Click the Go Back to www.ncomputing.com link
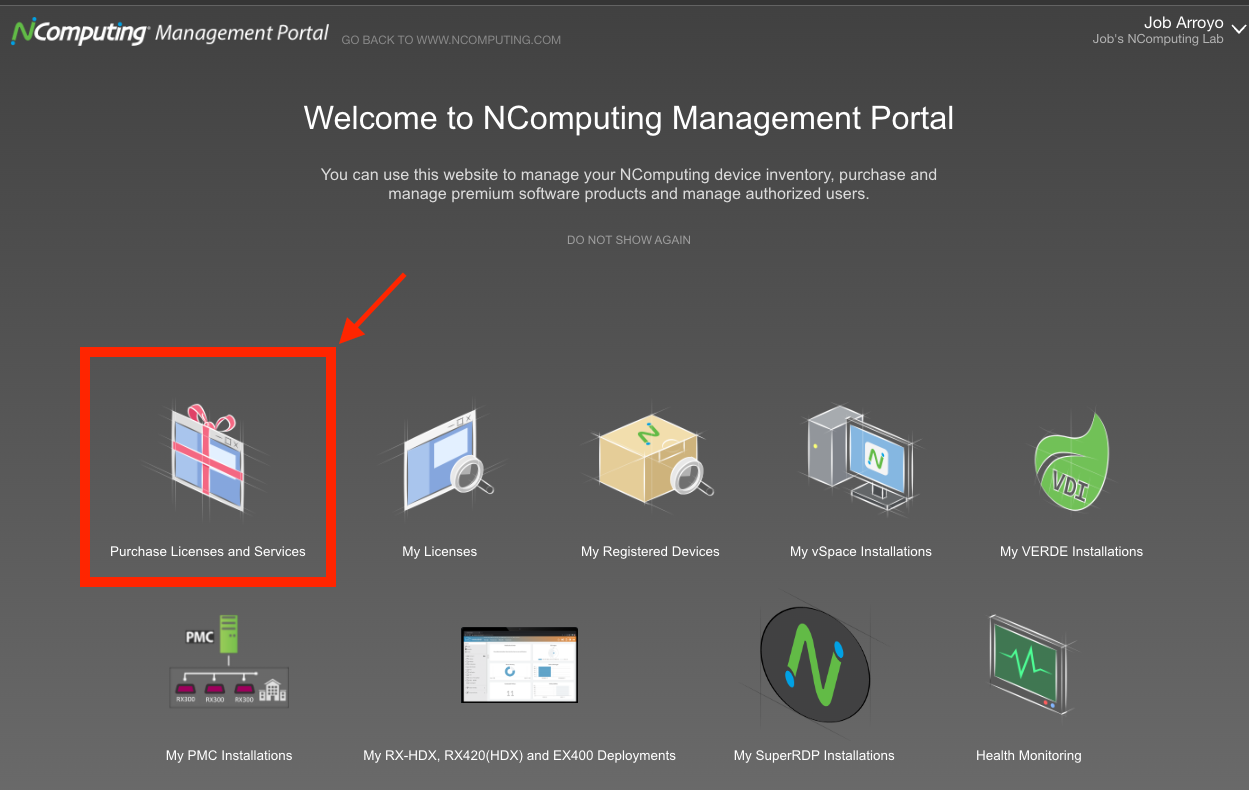1249x790 pixels. (451, 40)
